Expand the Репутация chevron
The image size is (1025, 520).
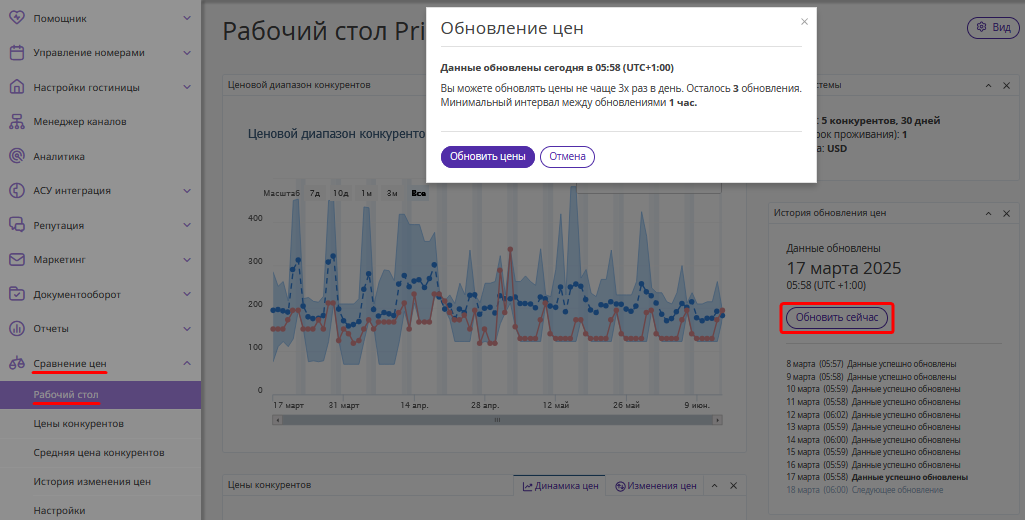pyautogui.click(x=187, y=225)
